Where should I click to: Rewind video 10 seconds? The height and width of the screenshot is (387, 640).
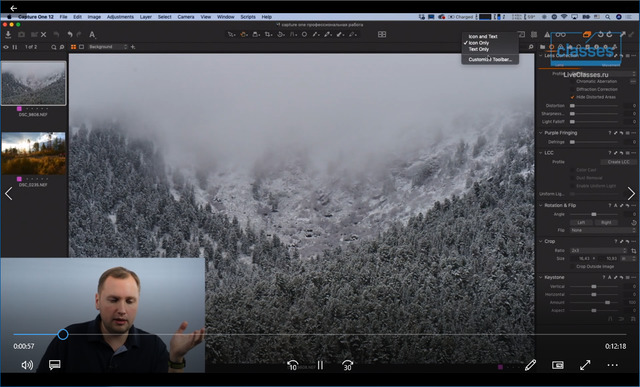pyautogui.click(x=293, y=365)
